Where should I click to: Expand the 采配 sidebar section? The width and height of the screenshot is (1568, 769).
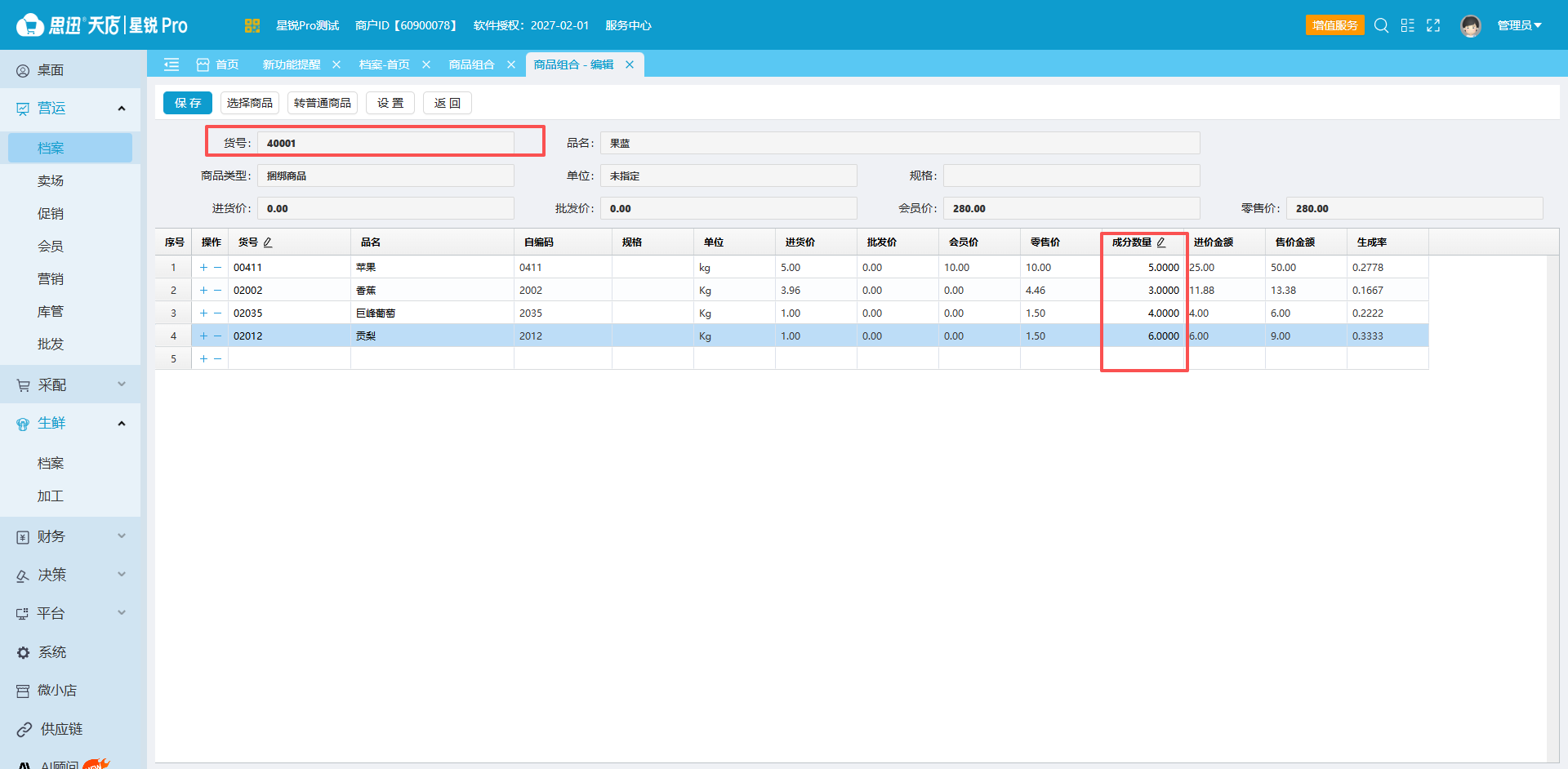(70, 384)
